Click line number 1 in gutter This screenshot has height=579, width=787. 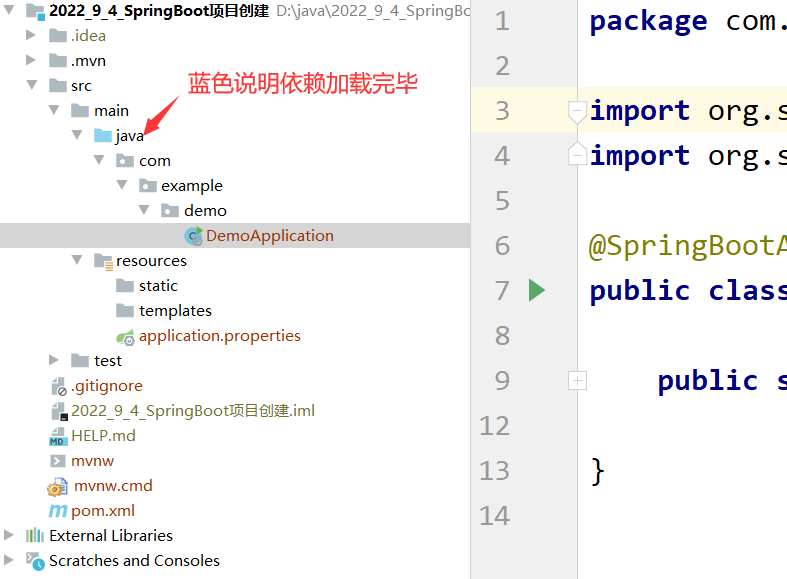coord(502,21)
